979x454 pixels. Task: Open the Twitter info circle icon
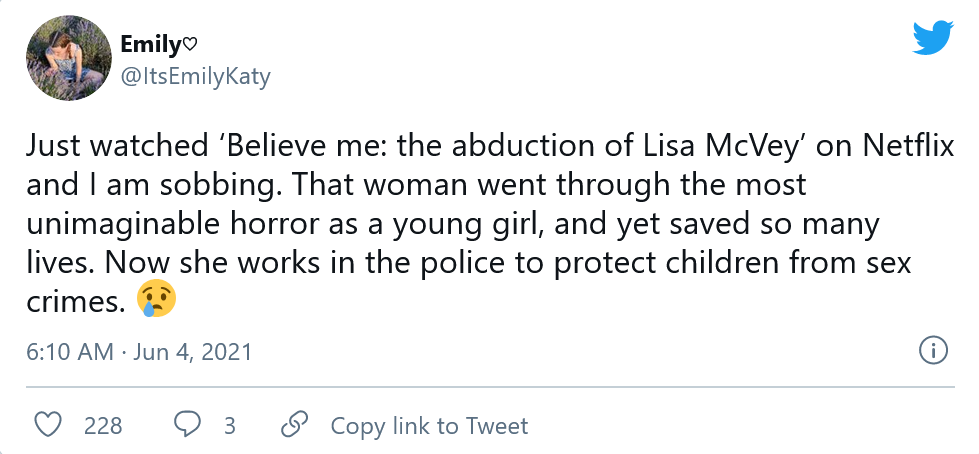934,351
